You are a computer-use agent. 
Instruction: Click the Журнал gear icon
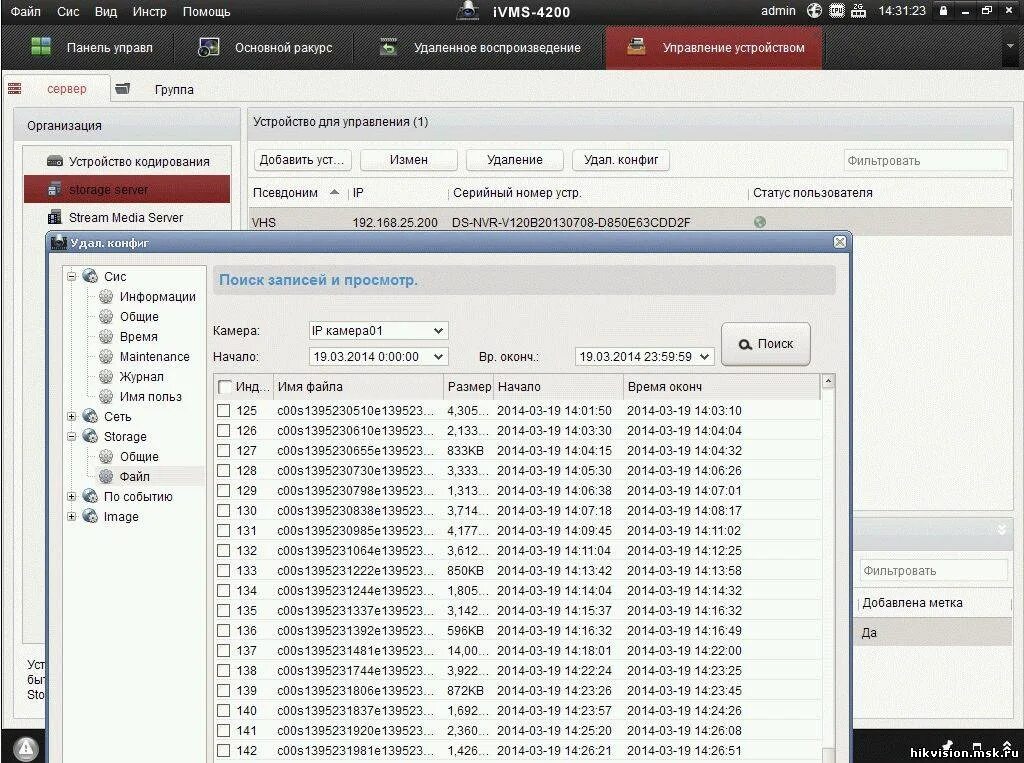(x=106, y=376)
